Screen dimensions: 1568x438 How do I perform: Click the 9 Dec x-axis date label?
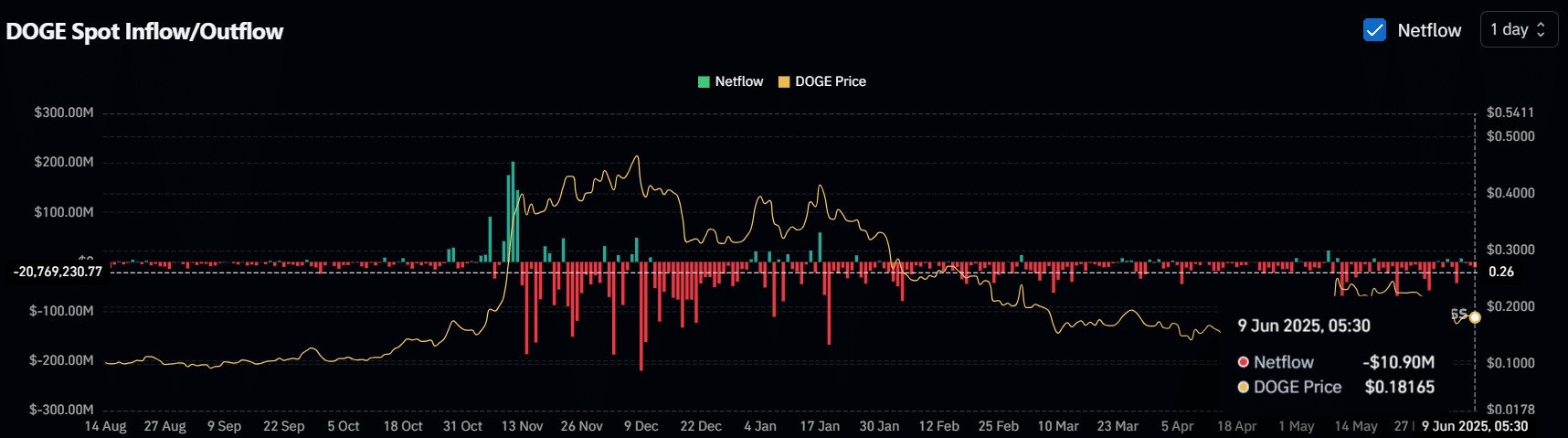point(641,426)
